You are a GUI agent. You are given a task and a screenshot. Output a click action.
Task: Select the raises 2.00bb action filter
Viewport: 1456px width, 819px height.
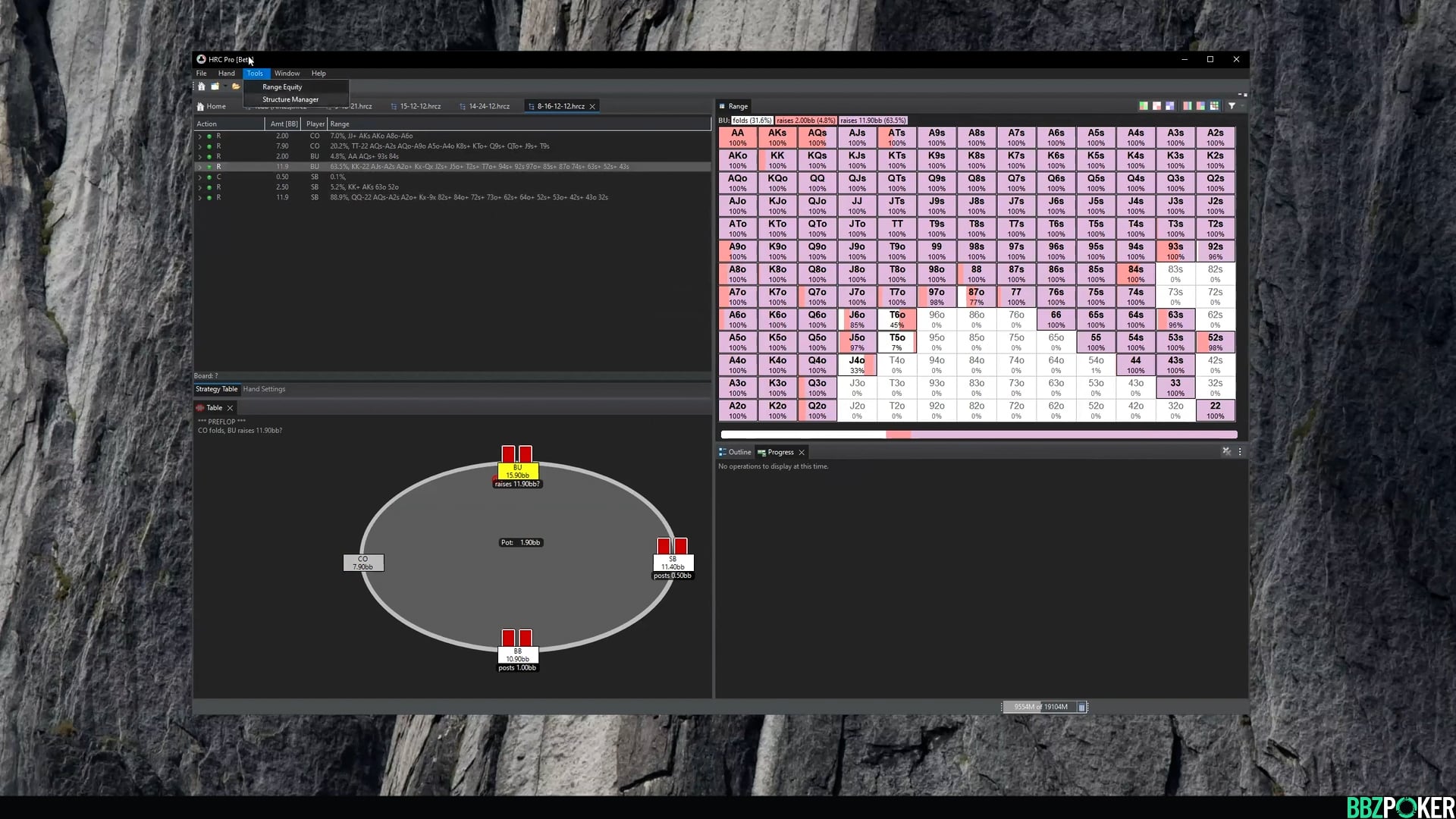pos(805,121)
